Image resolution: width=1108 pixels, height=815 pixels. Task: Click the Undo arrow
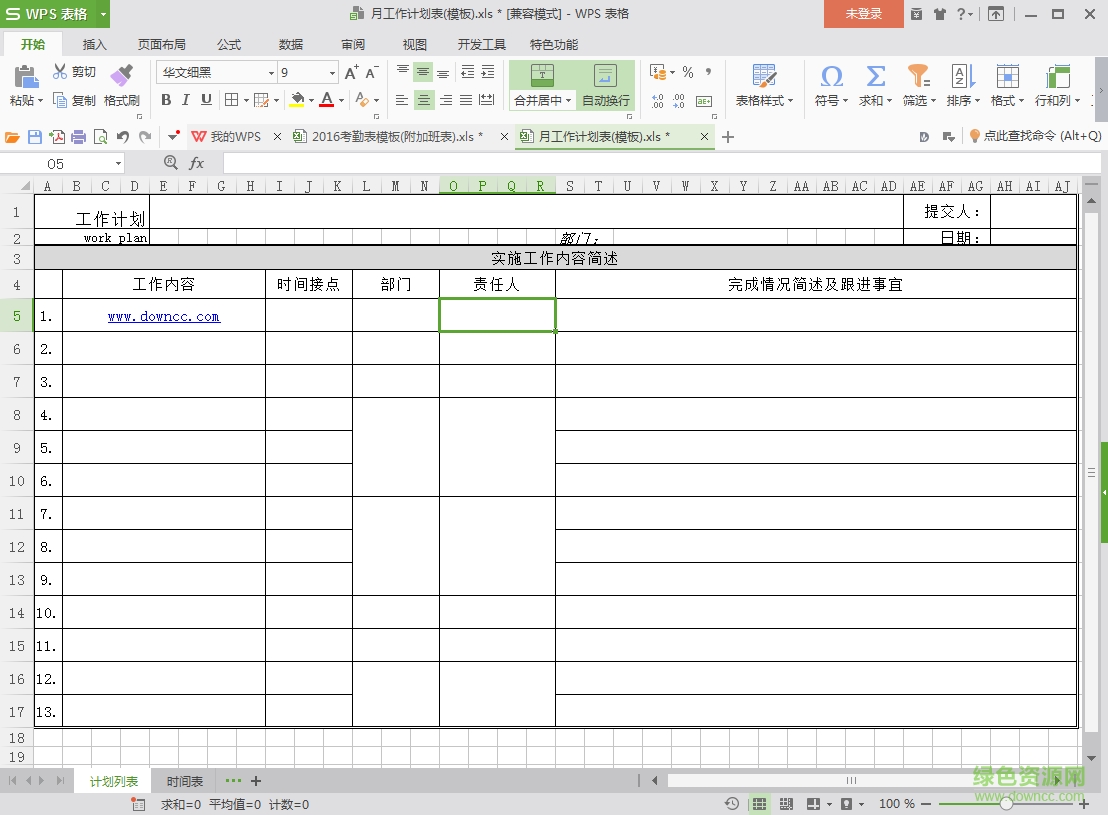click(123, 136)
